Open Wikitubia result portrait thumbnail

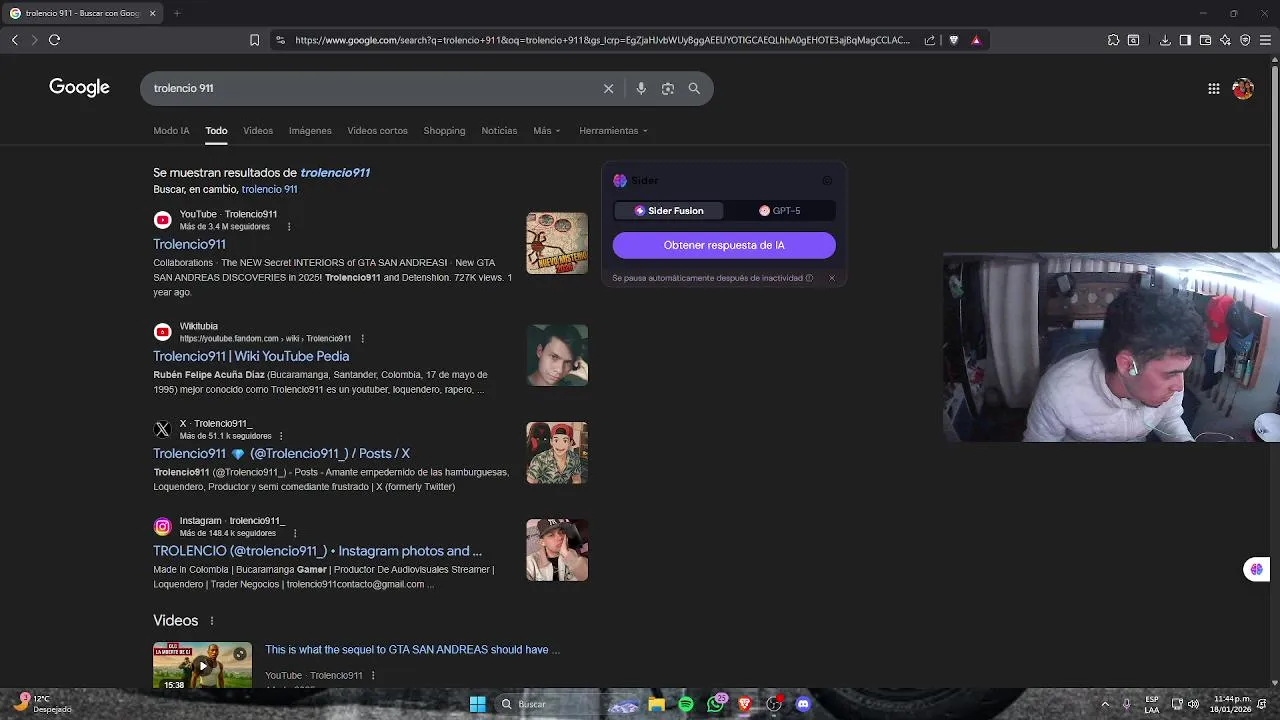557,355
